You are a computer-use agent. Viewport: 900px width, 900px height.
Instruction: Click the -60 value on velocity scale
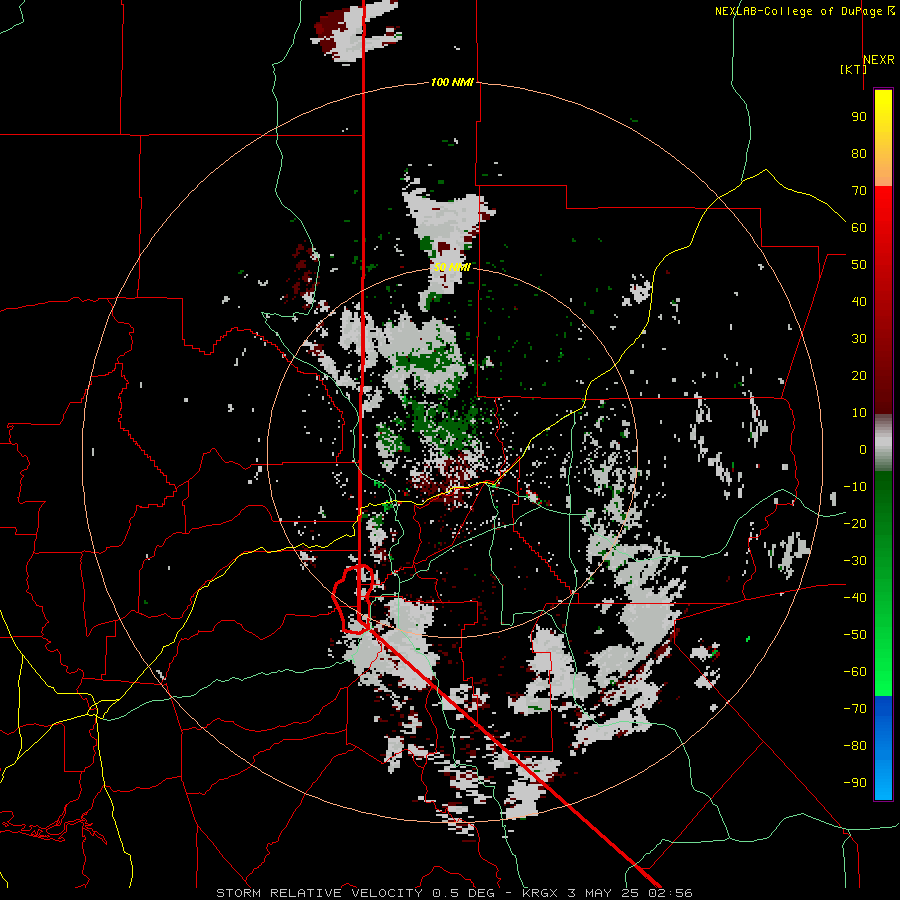click(x=855, y=672)
